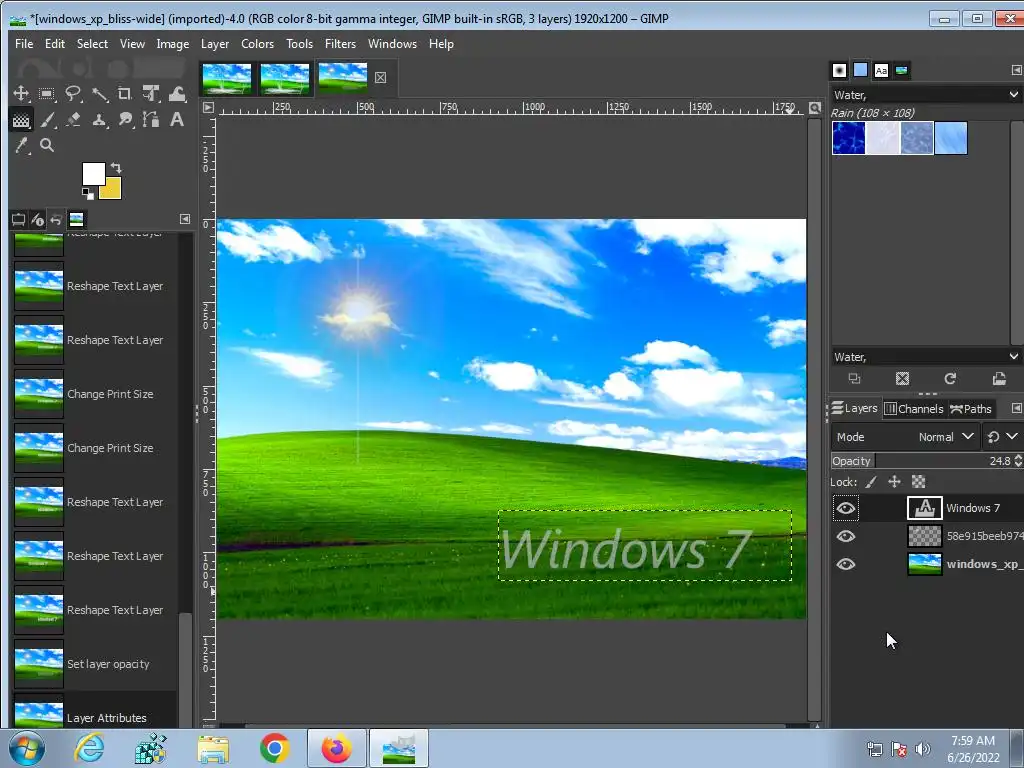Select the Gradient fill tool
Viewport: 1024px width, 768px height.
pyautogui.click(x=21, y=120)
